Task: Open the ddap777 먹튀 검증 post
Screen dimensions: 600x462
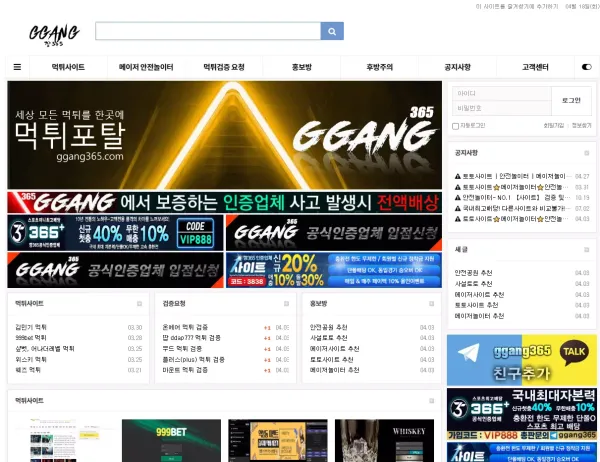Action: 191,338
